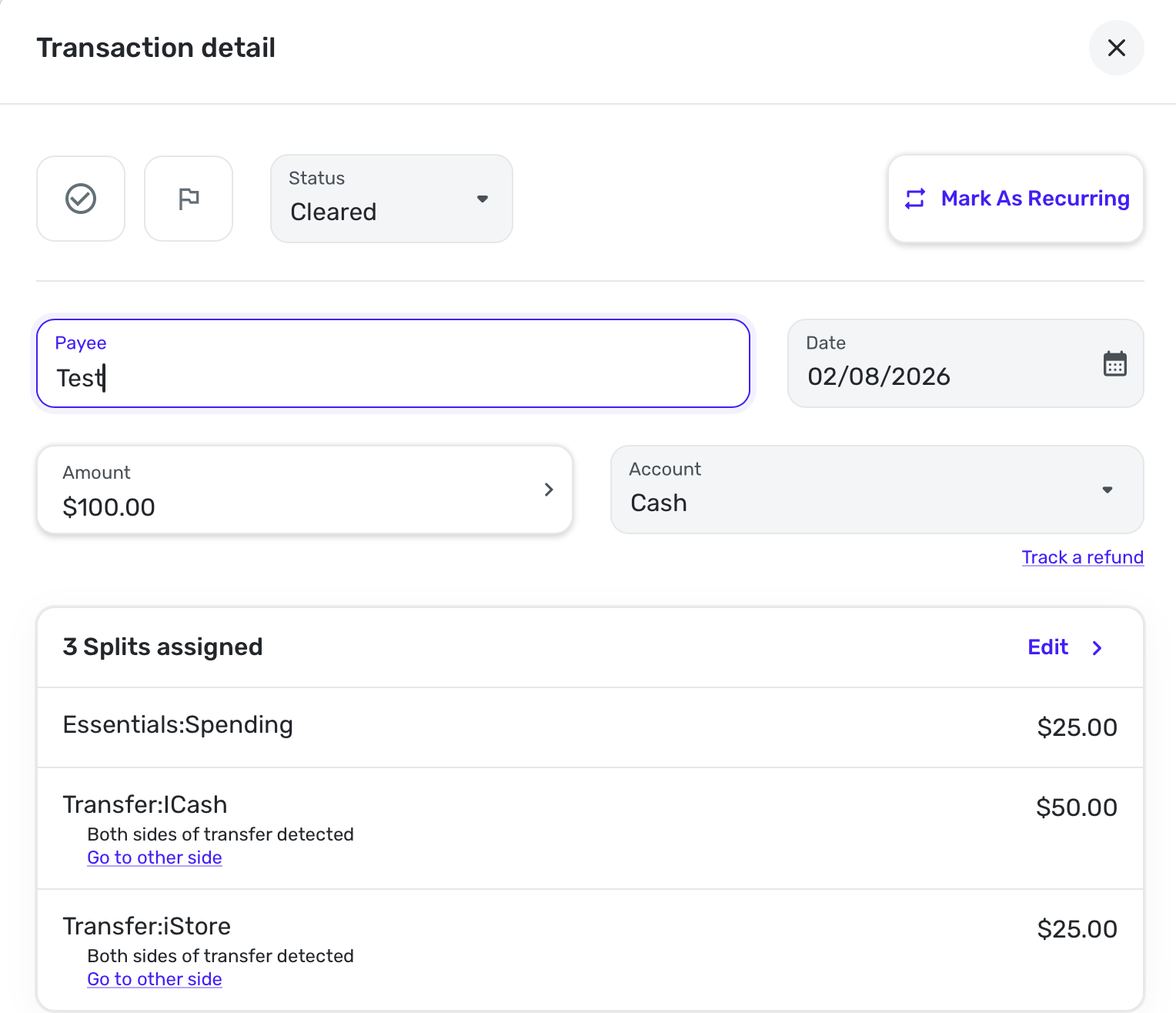Screen dimensions: 1176x1013
Task: Open the Status dropdown showing Cleared
Action: tap(391, 199)
